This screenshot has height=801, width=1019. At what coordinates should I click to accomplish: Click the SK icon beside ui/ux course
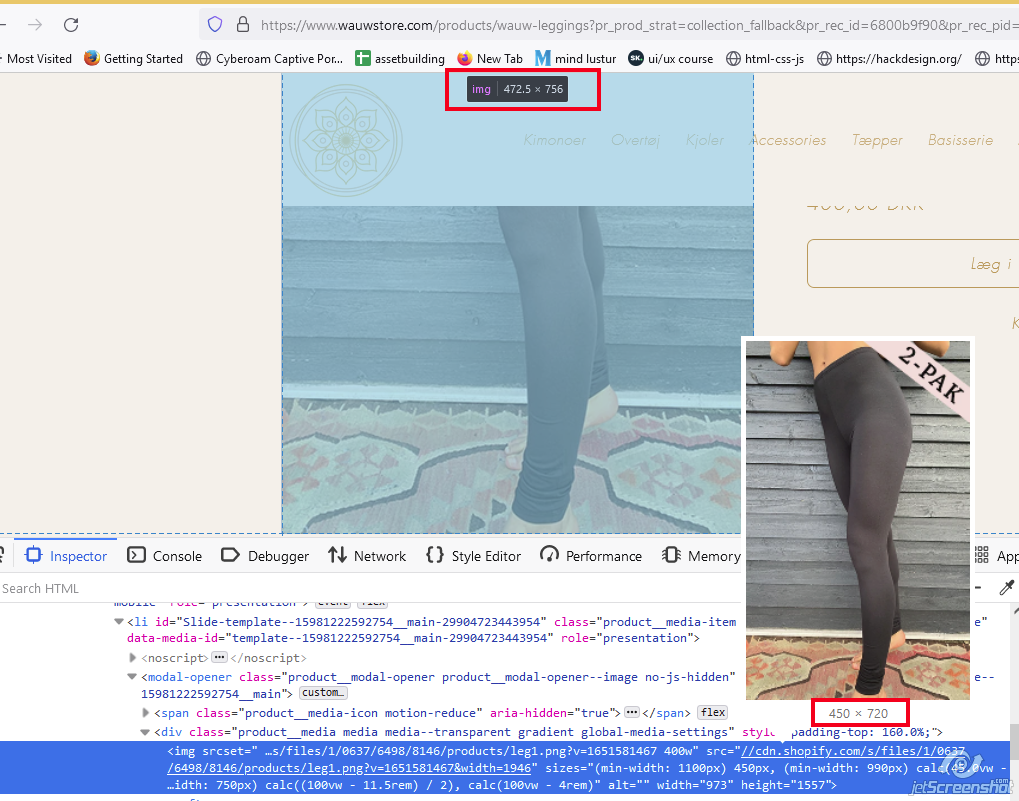(636, 58)
